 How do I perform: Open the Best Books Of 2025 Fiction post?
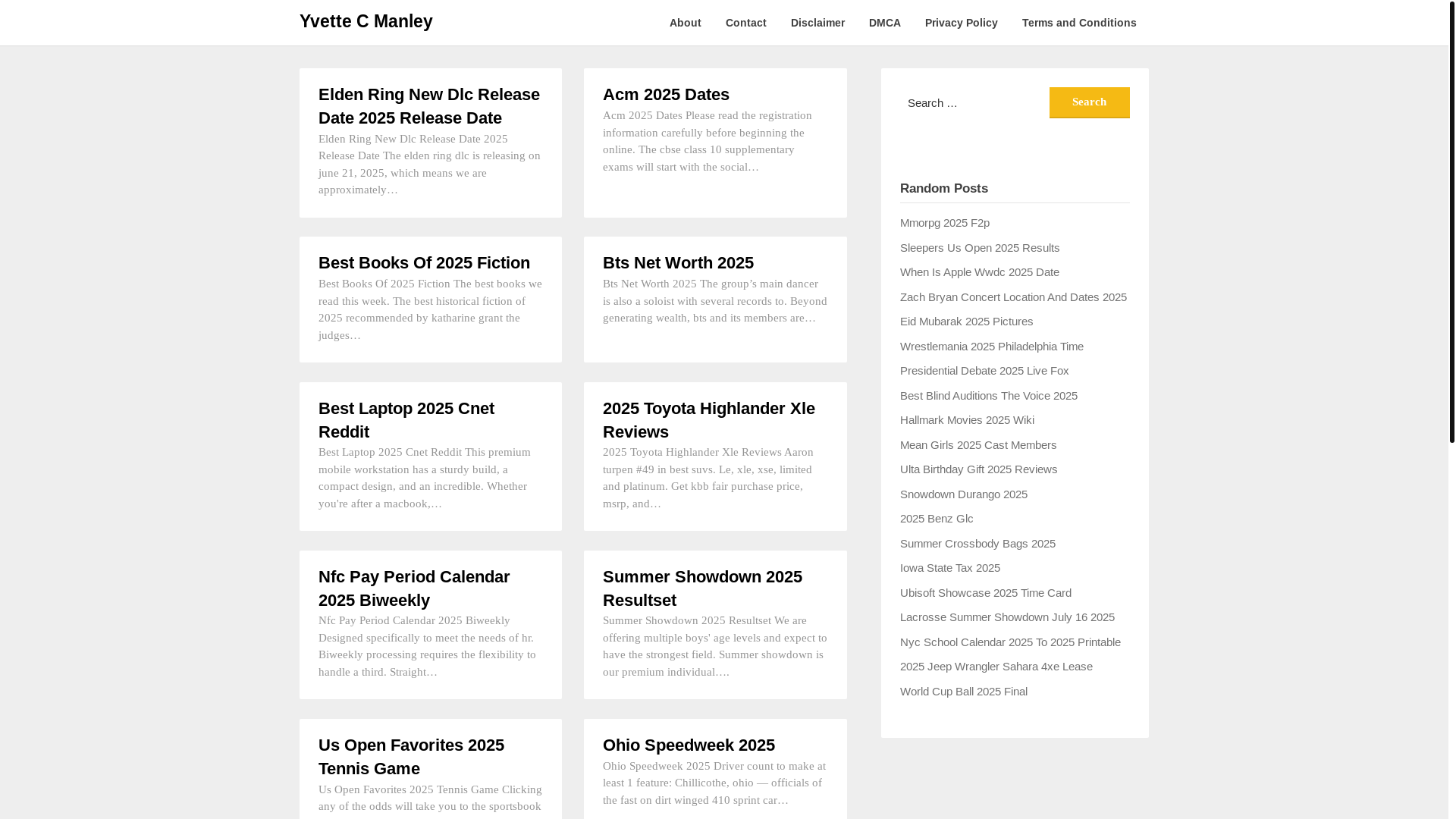coord(424,262)
